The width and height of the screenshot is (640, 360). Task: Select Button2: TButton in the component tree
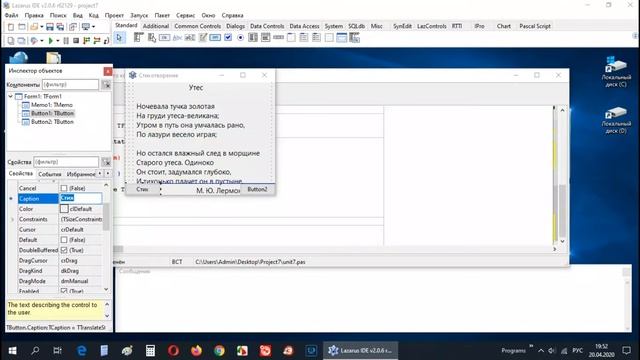pos(52,122)
